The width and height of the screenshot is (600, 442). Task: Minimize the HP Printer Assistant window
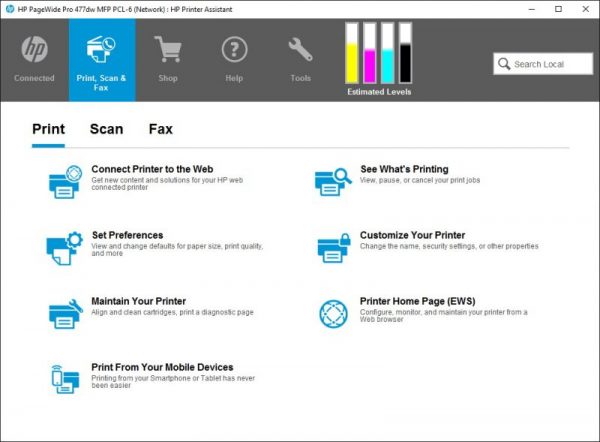pyautogui.click(x=532, y=9)
